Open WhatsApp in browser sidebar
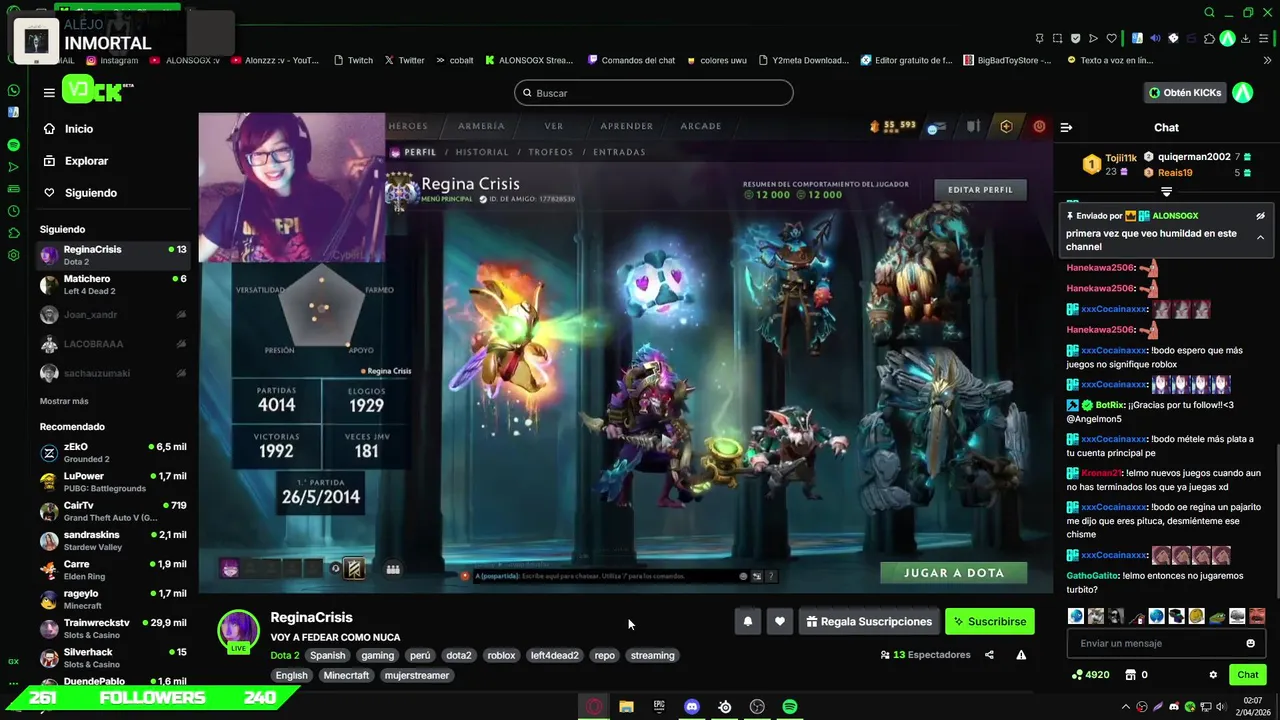1280x720 pixels. [13, 90]
